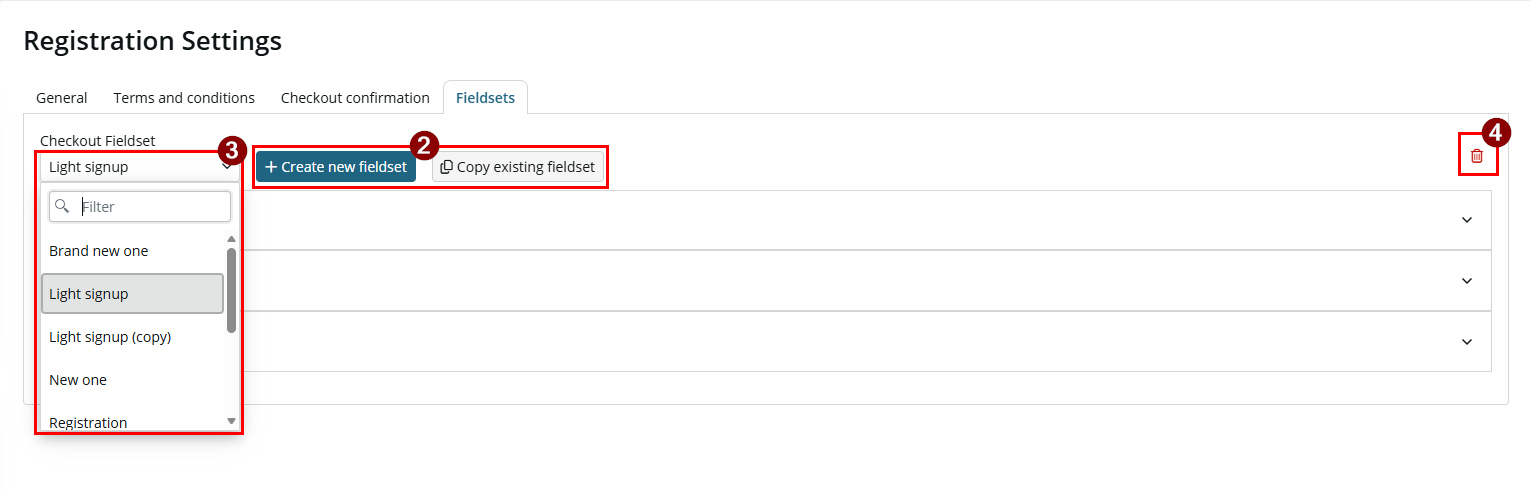This screenshot has width=1531, height=491.
Task: Click the dropdown list scrollbar up arrow
Action: pyautogui.click(x=232, y=239)
